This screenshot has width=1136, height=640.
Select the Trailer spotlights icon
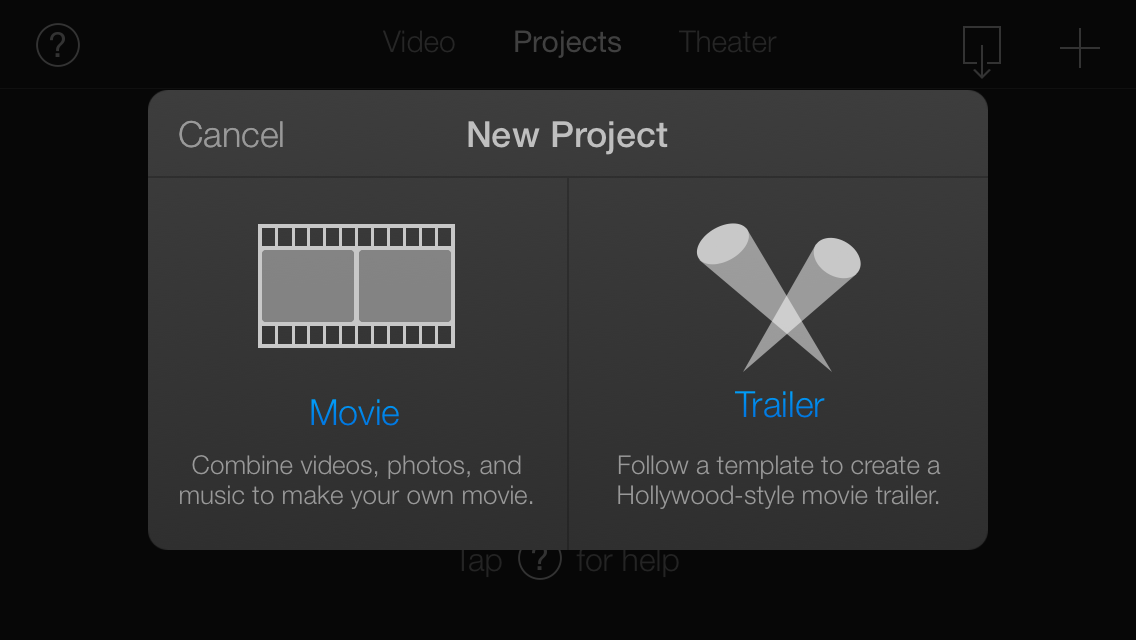[x=779, y=296]
